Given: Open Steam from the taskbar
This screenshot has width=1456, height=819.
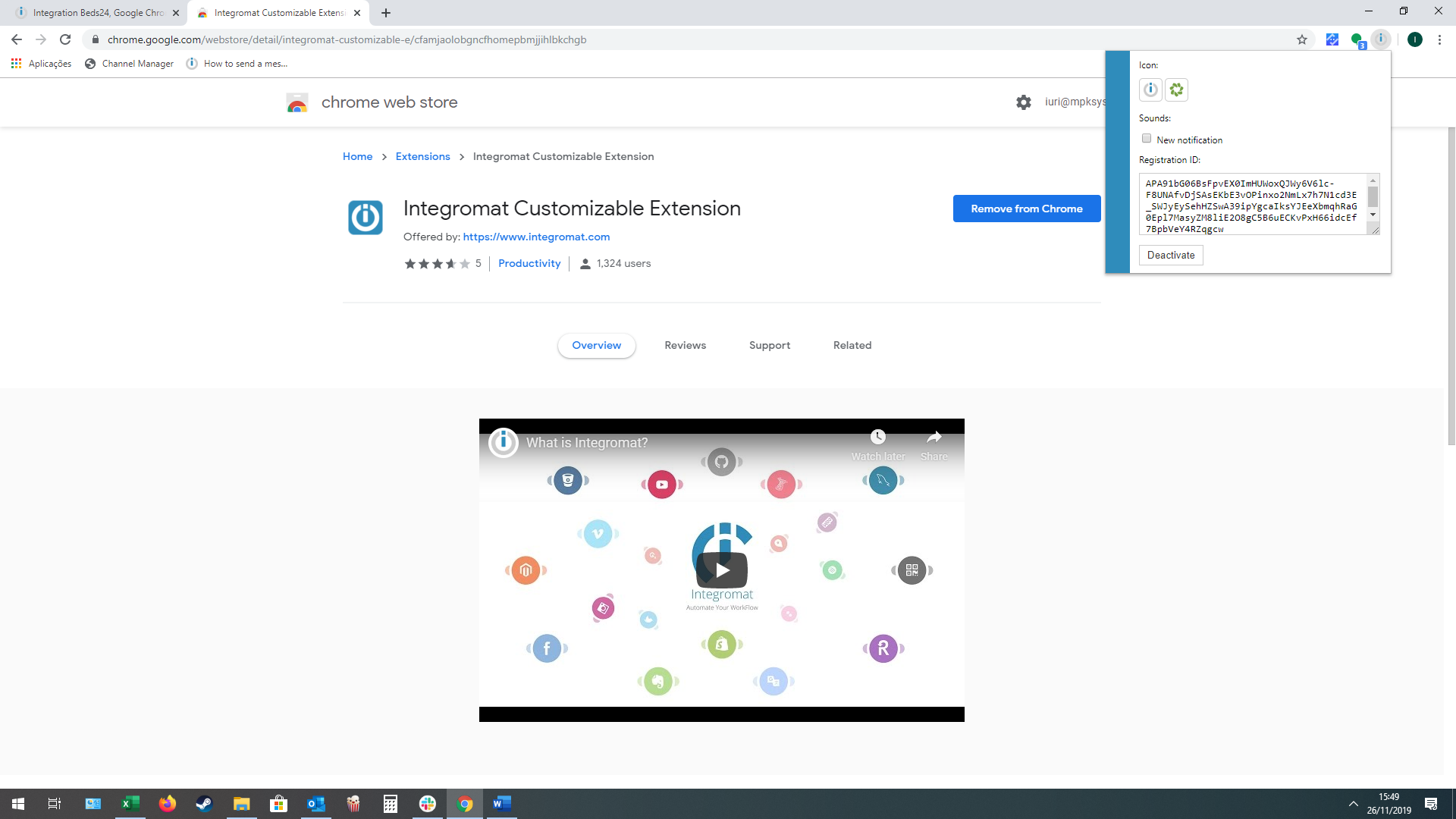Looking at the screenshot, I should [x=205, y=804].
